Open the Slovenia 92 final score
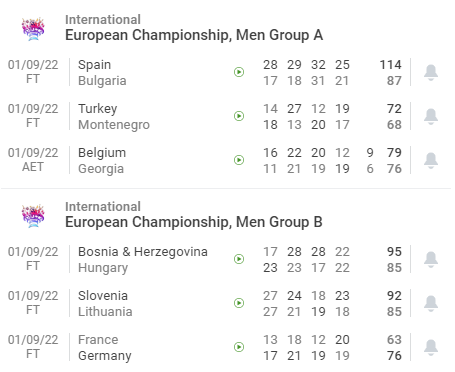 (394, 296)
